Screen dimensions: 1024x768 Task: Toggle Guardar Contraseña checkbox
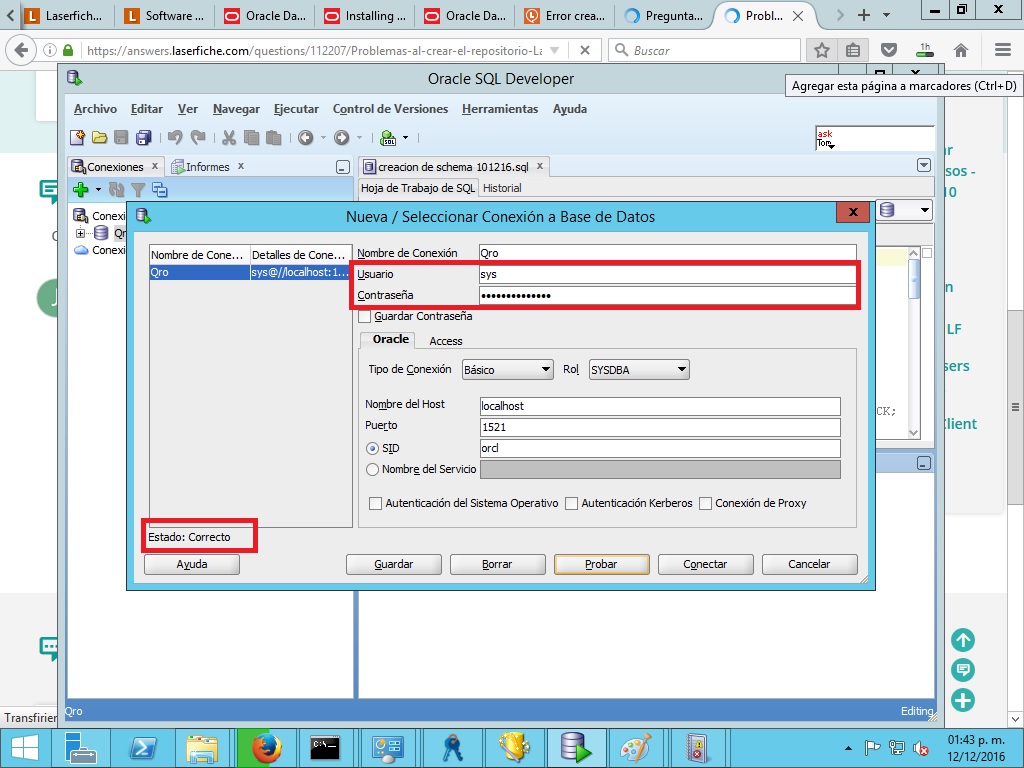[x=364, y=317]
